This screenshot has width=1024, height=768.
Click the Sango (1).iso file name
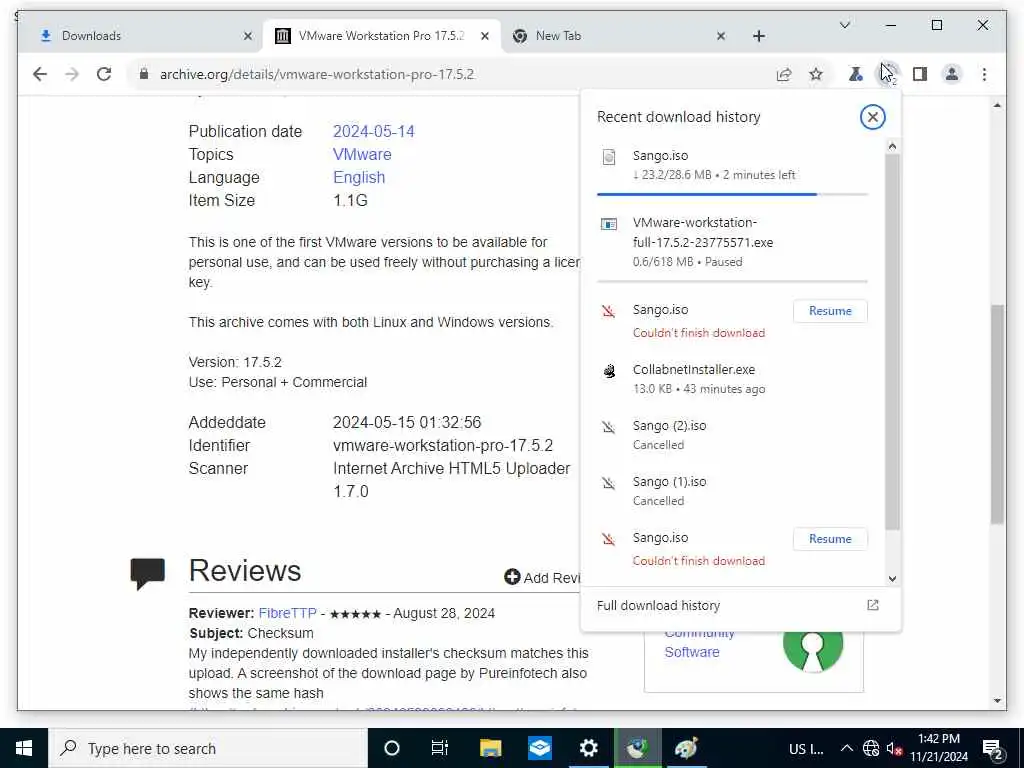click(x=669, y=481)
